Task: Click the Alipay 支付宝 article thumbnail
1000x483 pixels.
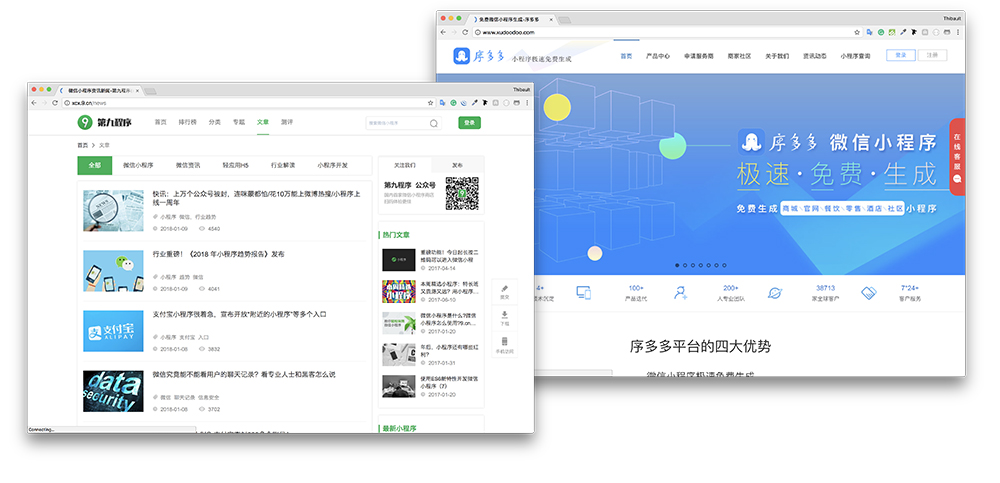Action: coord(113,331)
